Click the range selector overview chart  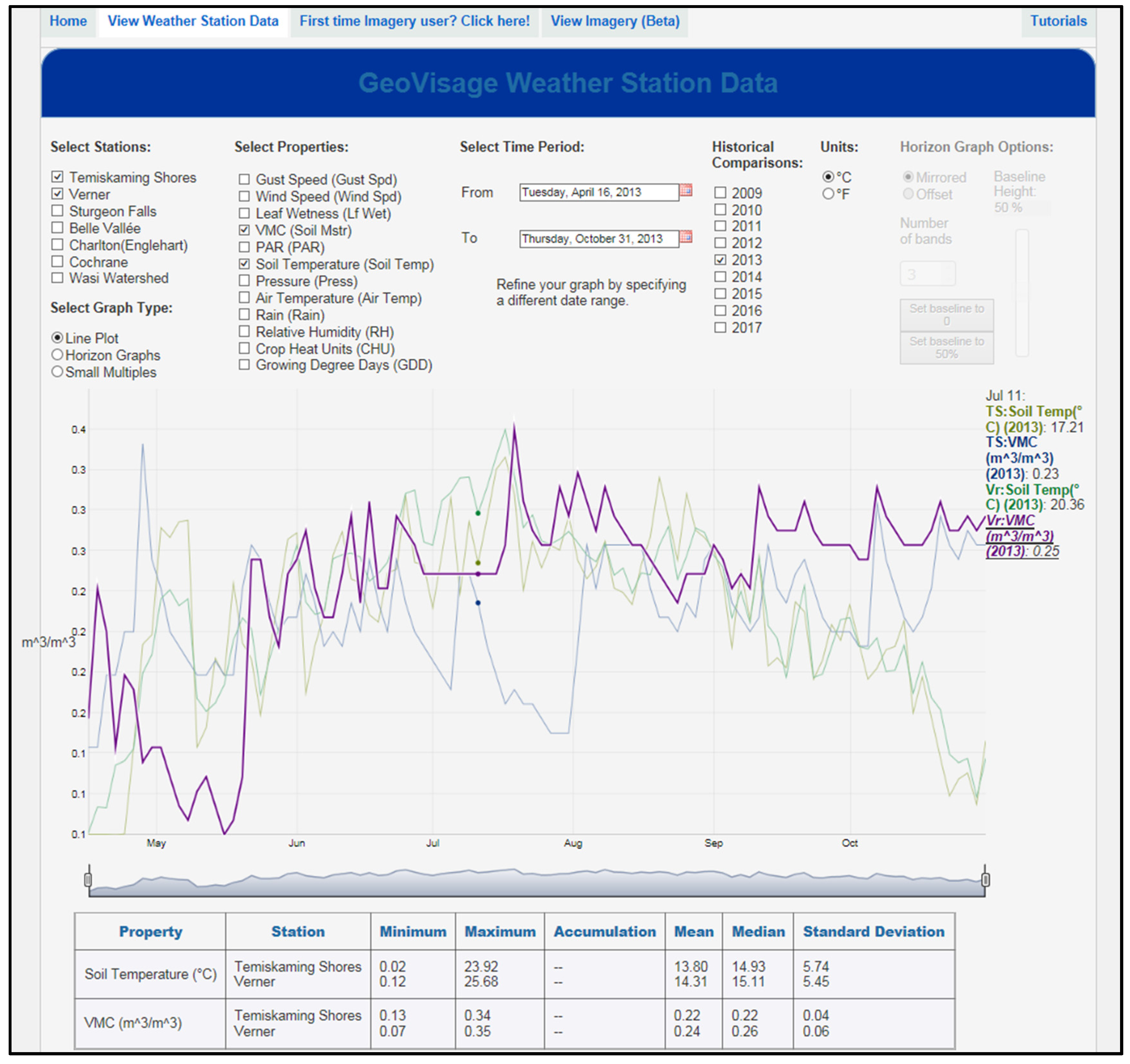click(x=536, y=882)
